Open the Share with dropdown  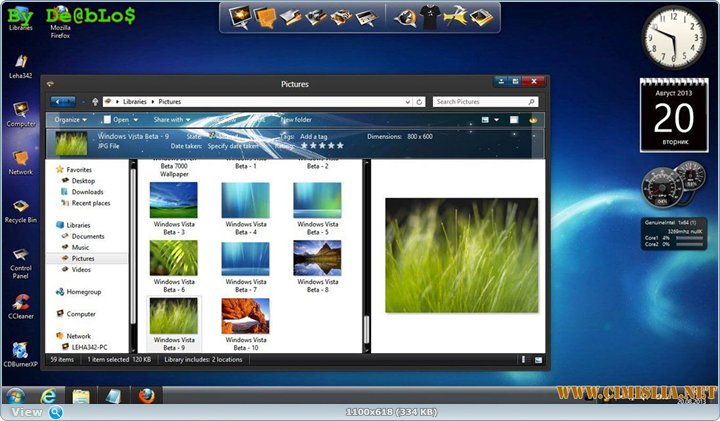coord(171,120)
